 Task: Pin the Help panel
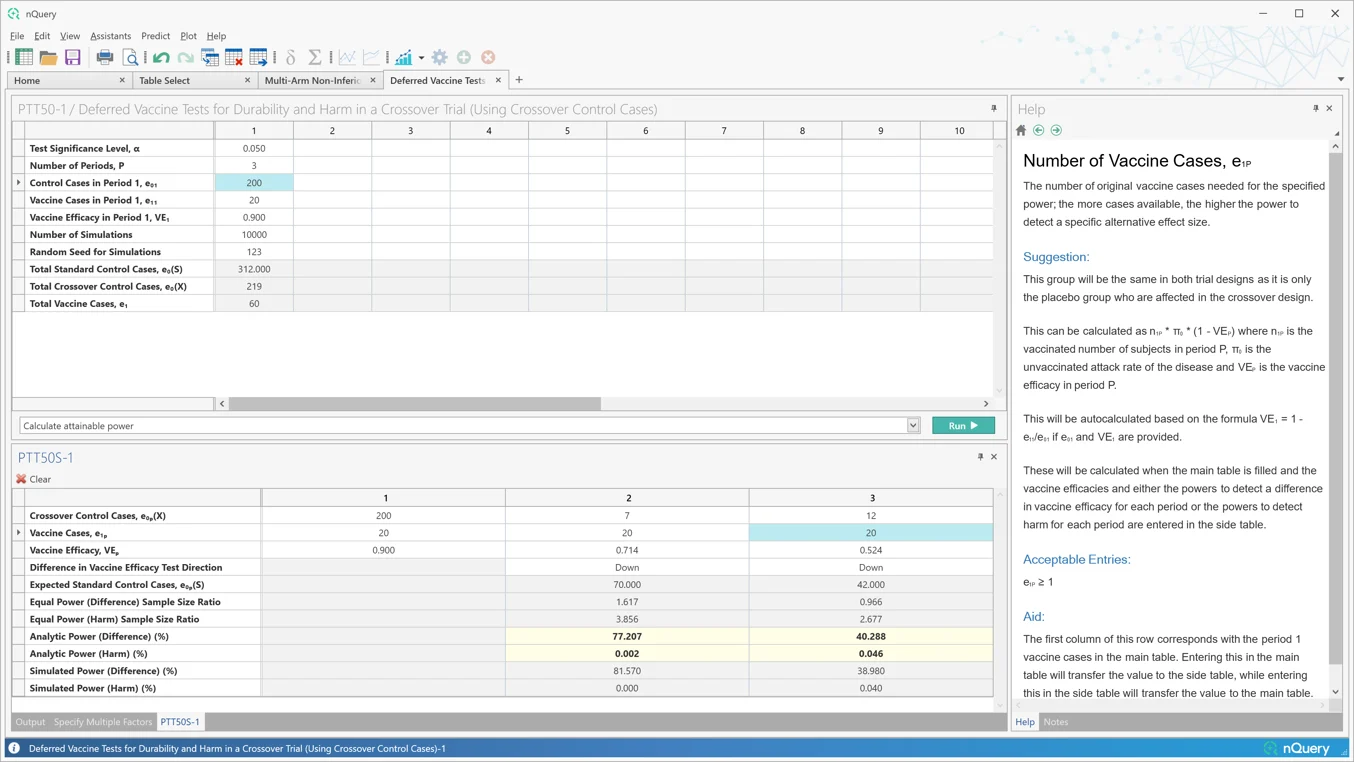pyautogui.click(x=1315, y=108)
